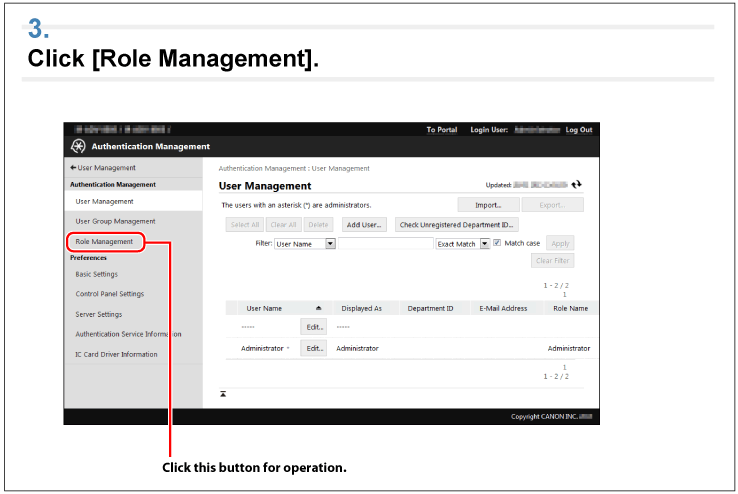Open IC Card Driver Information
Image resolution: width=738 pixels, height=494 pixels.
[116, 354]
